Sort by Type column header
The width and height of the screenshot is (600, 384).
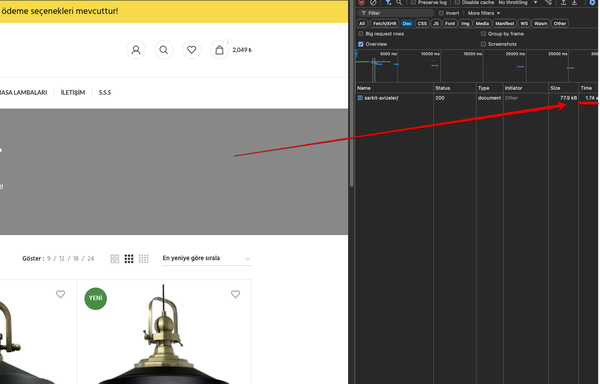(490, 88)
